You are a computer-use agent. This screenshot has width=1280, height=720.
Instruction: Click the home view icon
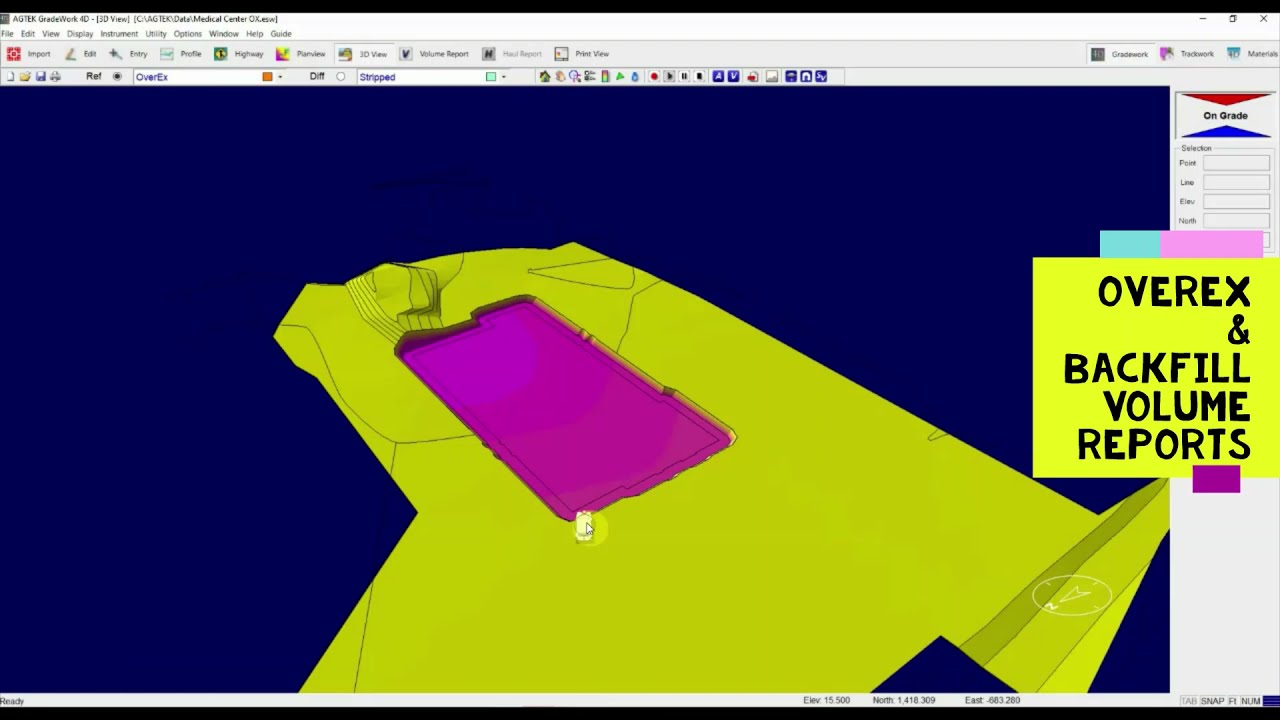pos(544,77)
